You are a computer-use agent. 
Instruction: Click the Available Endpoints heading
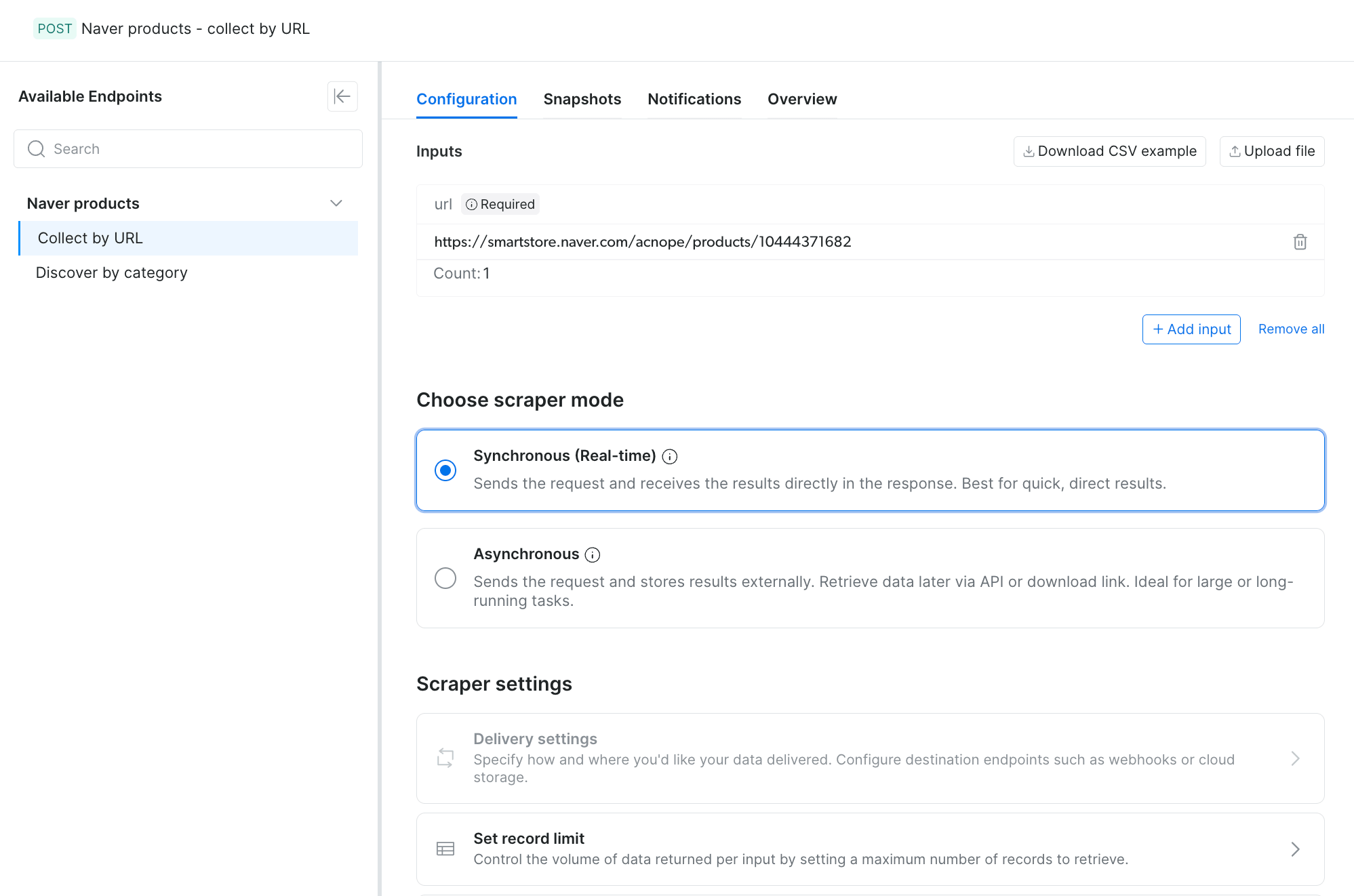click(90, 96)
